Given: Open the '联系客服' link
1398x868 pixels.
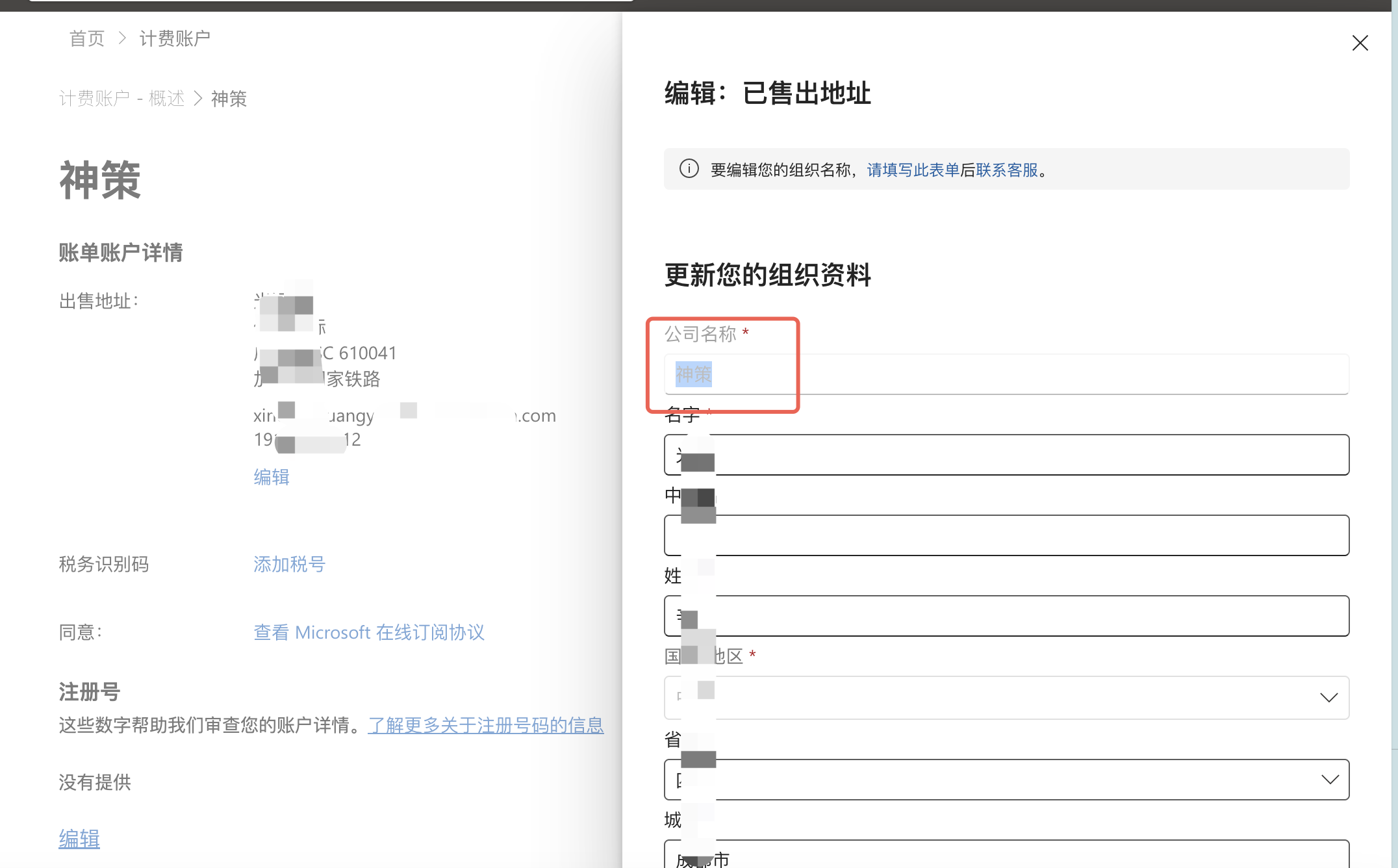Looking at the screenshot, I should [1006, 170].
